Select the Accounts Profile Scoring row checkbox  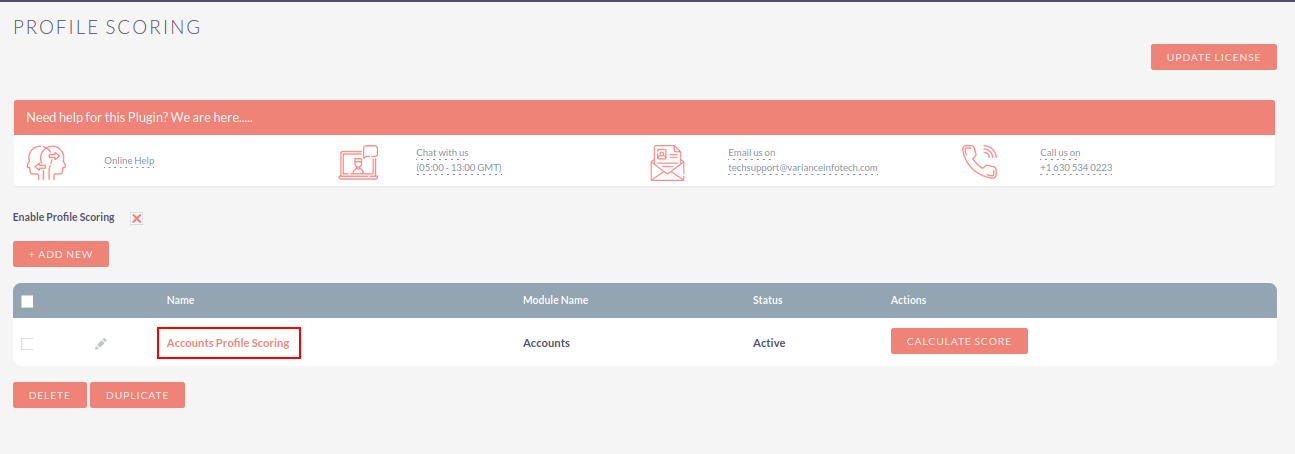click(x=27, y=344)
